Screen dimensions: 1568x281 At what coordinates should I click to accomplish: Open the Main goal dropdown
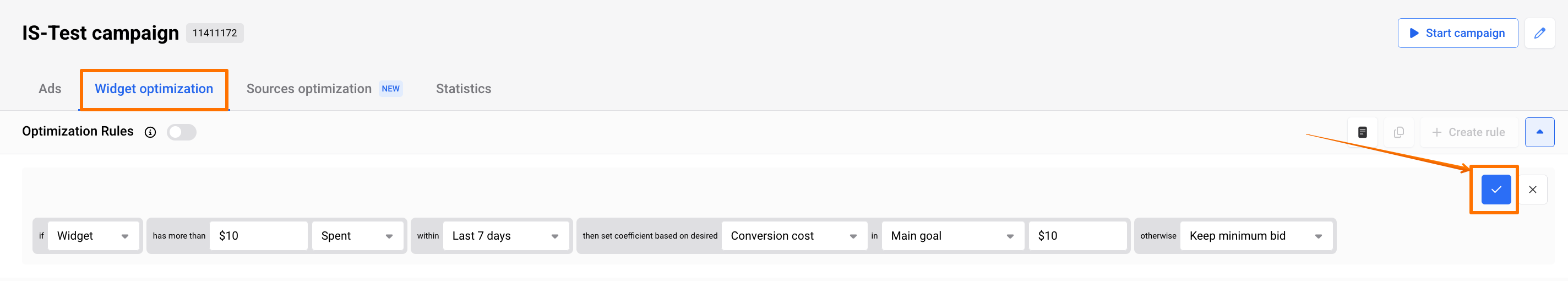952,236
